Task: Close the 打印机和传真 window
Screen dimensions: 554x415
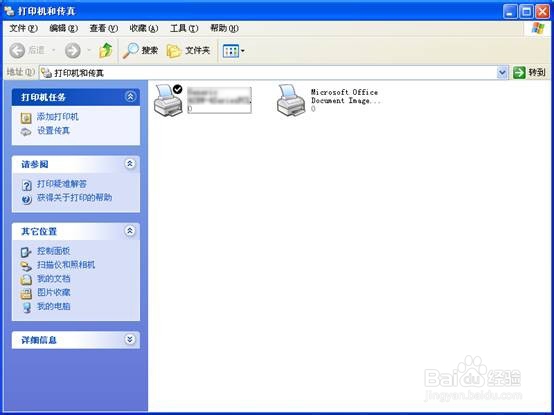Action: pos(542,12)
